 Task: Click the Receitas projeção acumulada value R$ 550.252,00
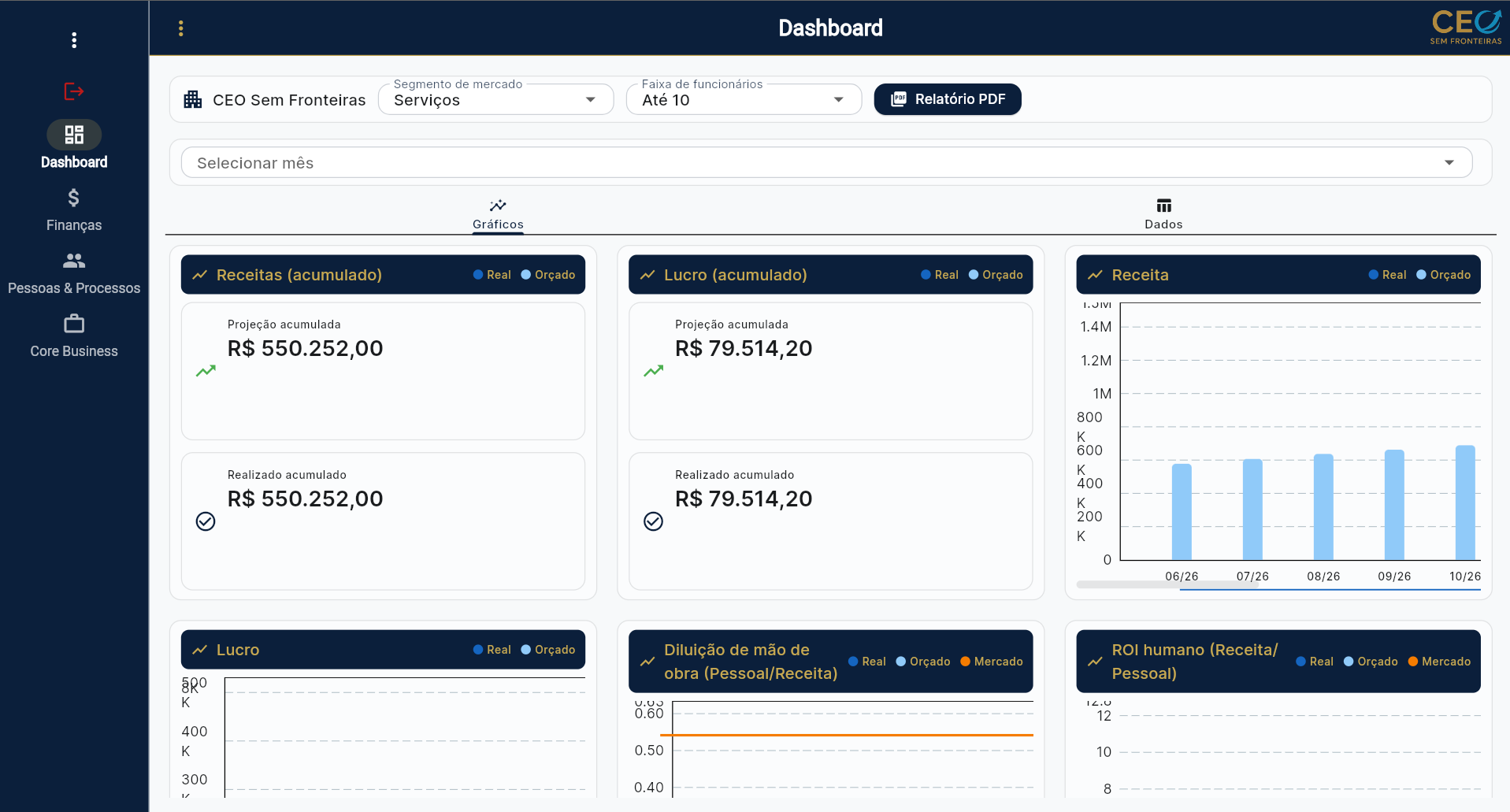point(306,348)
